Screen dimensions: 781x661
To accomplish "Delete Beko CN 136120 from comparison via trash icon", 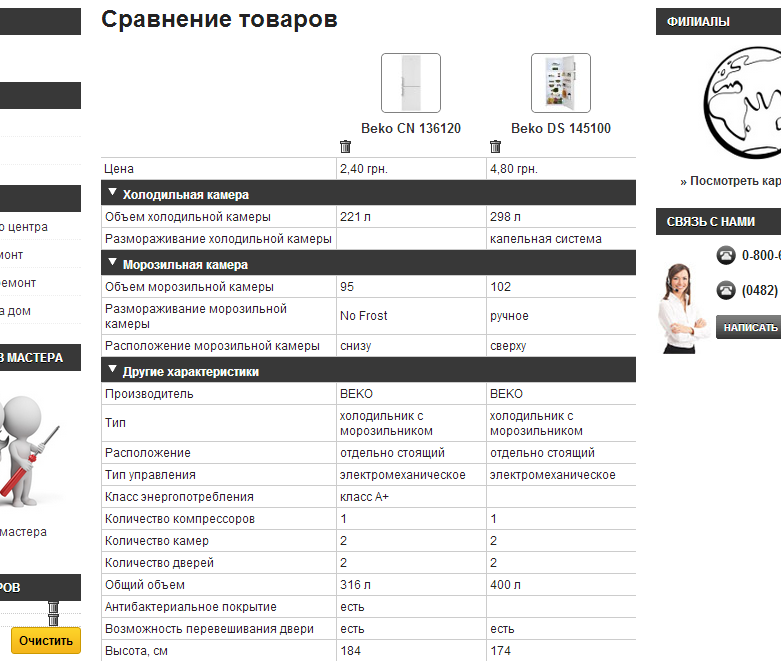I will [x=345, y=146].
